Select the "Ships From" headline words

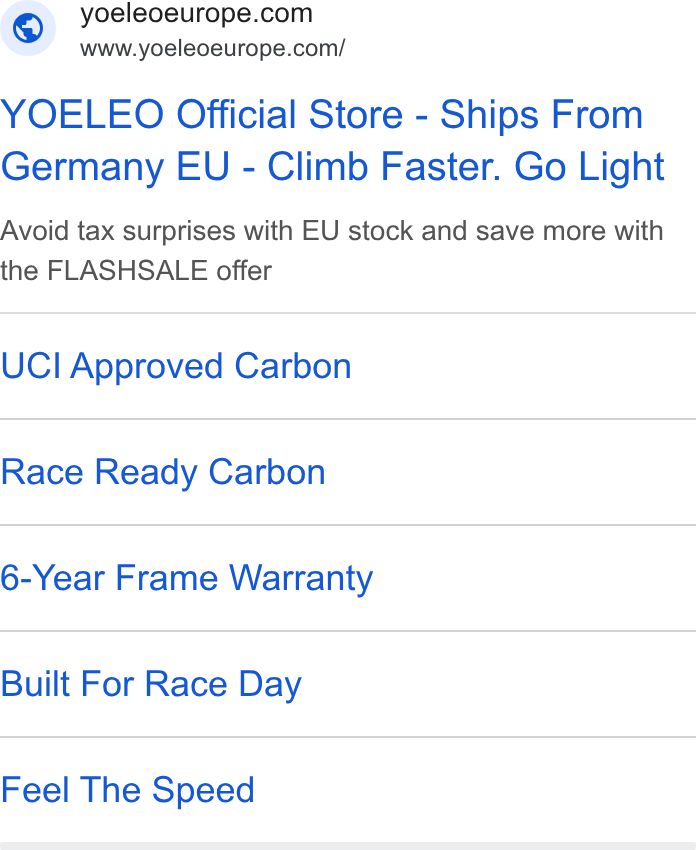(541, 115)
